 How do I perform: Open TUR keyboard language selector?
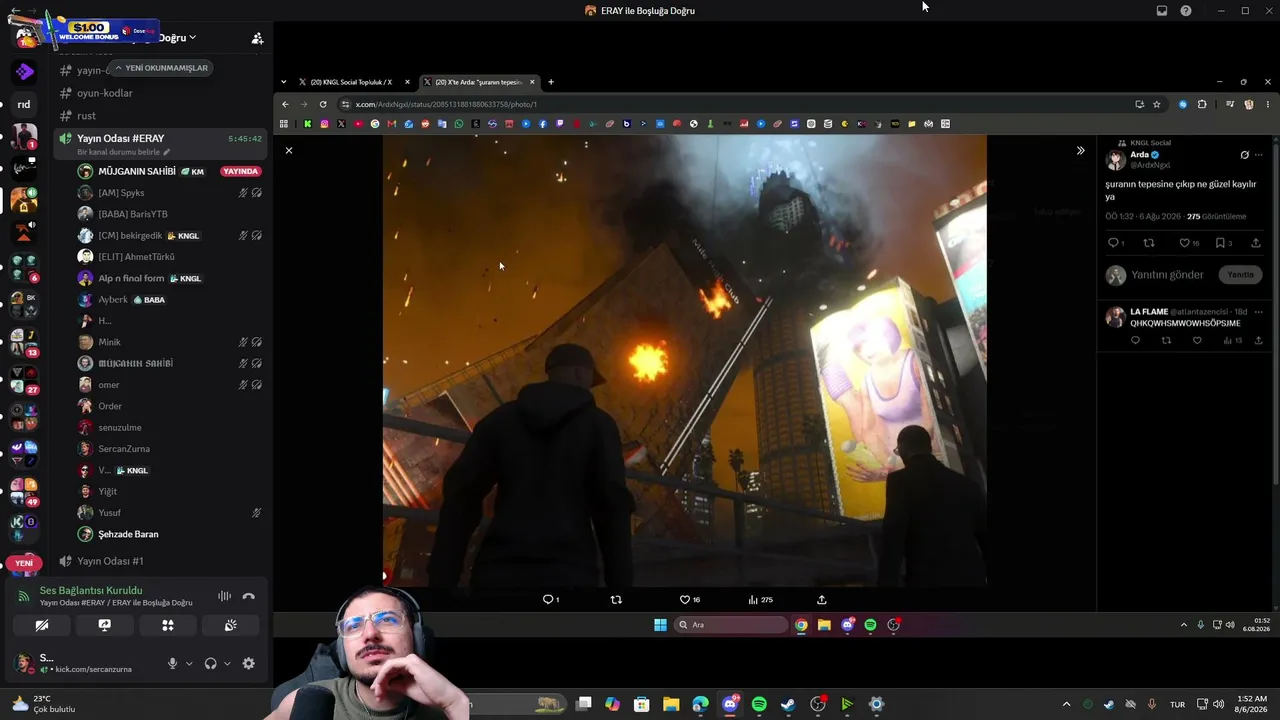coord(1178,704)
